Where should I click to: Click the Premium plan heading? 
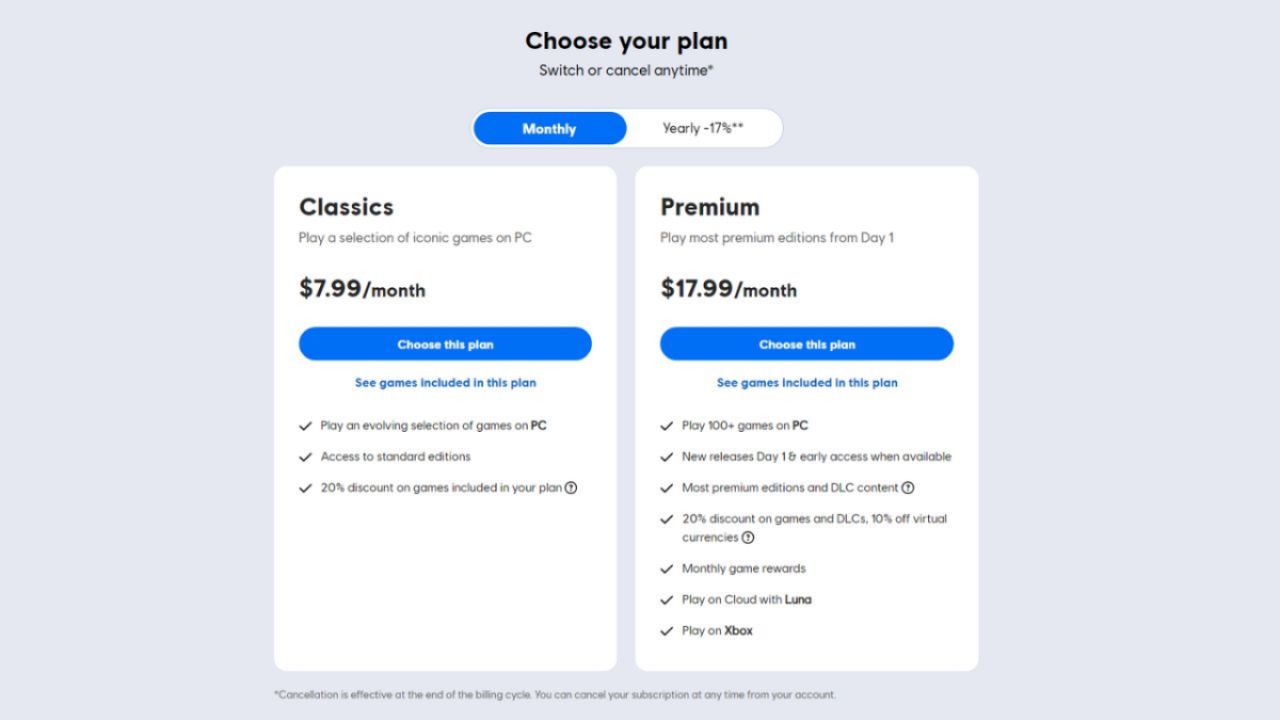click(x=710, y=207)
